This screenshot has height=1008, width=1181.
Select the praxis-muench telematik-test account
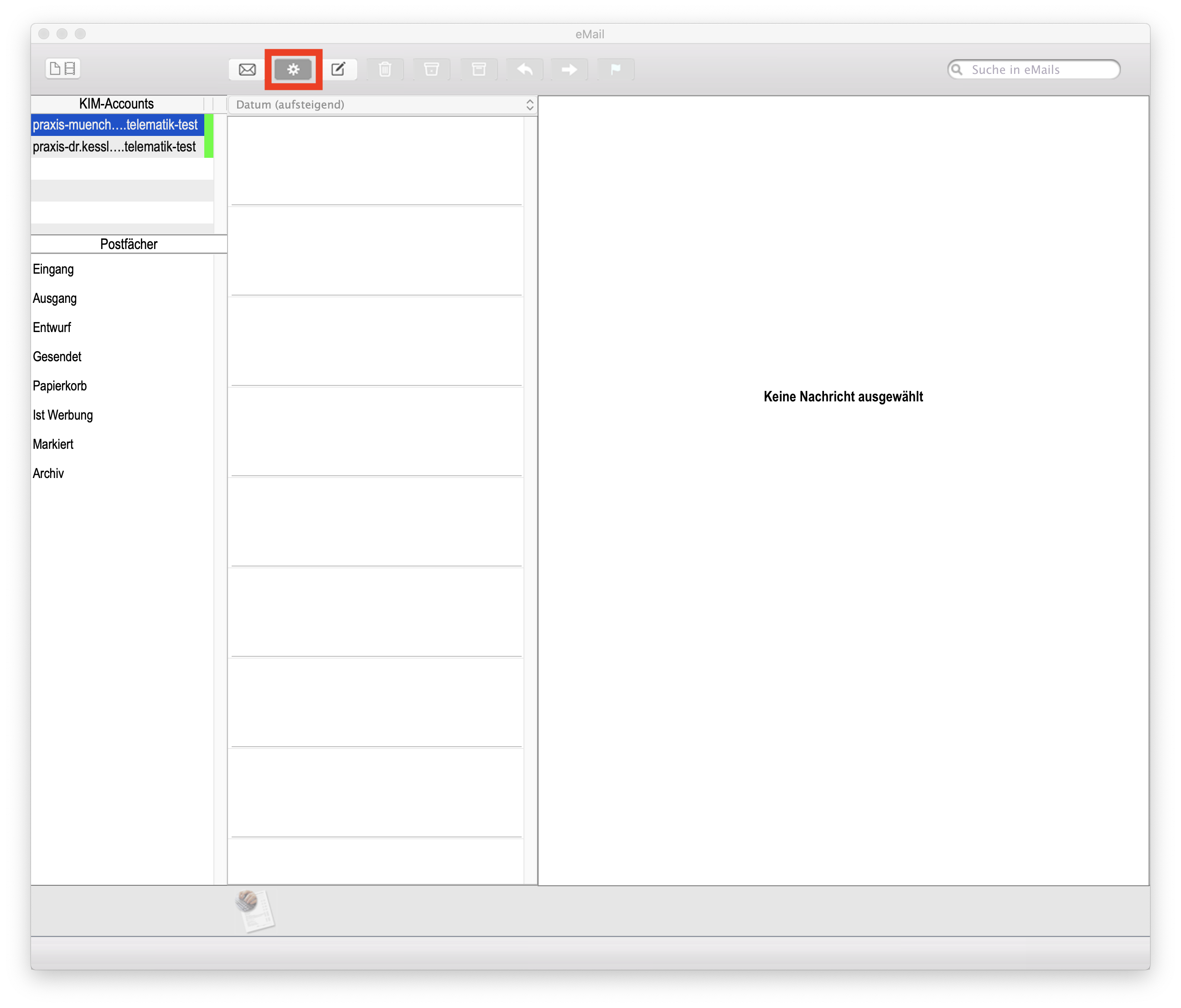click(x=115, y=125)
